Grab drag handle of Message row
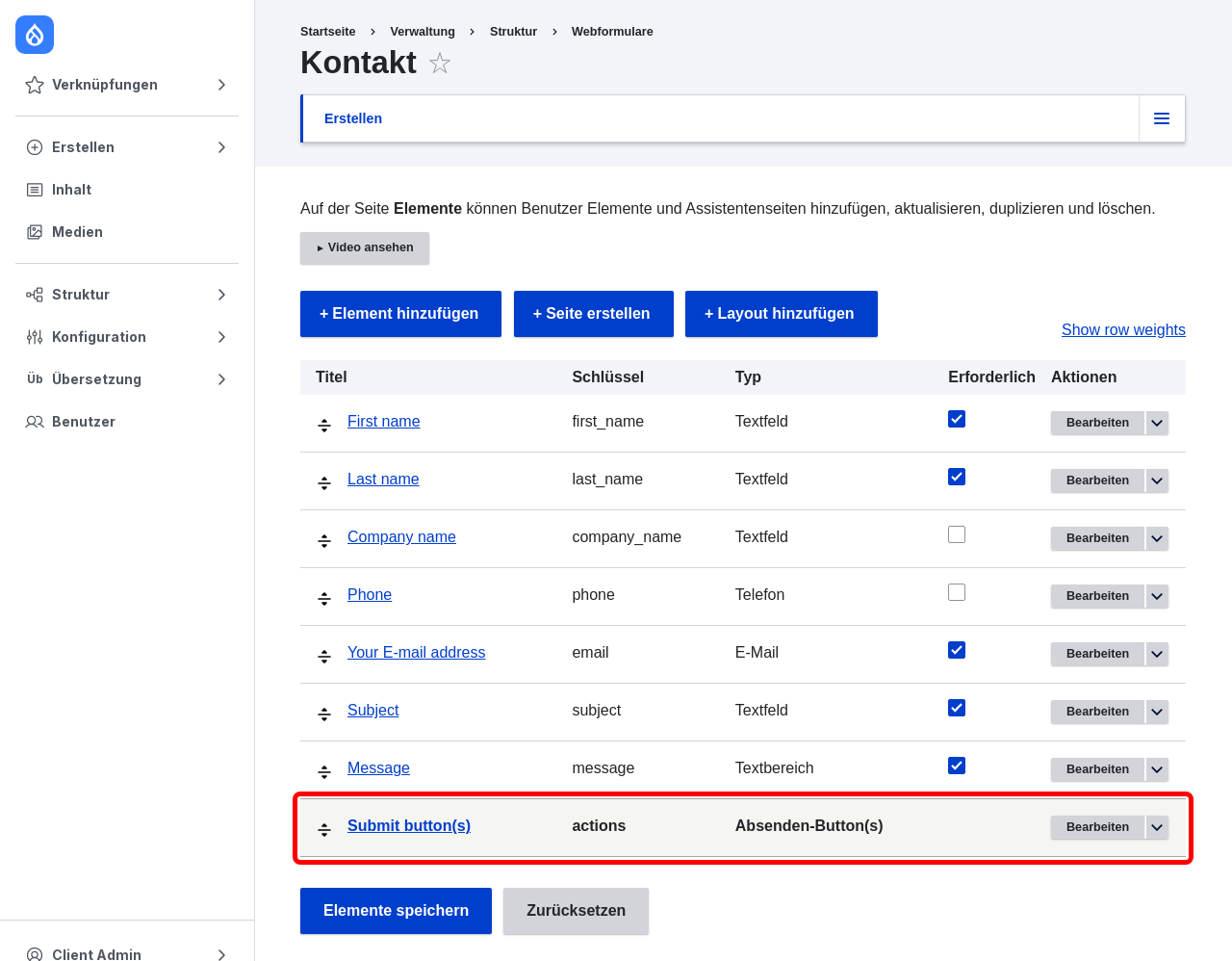 tap(324, 771)
